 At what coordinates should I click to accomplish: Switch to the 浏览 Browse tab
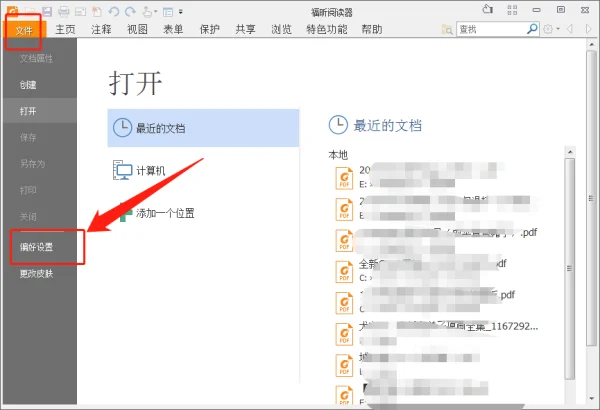281,29
